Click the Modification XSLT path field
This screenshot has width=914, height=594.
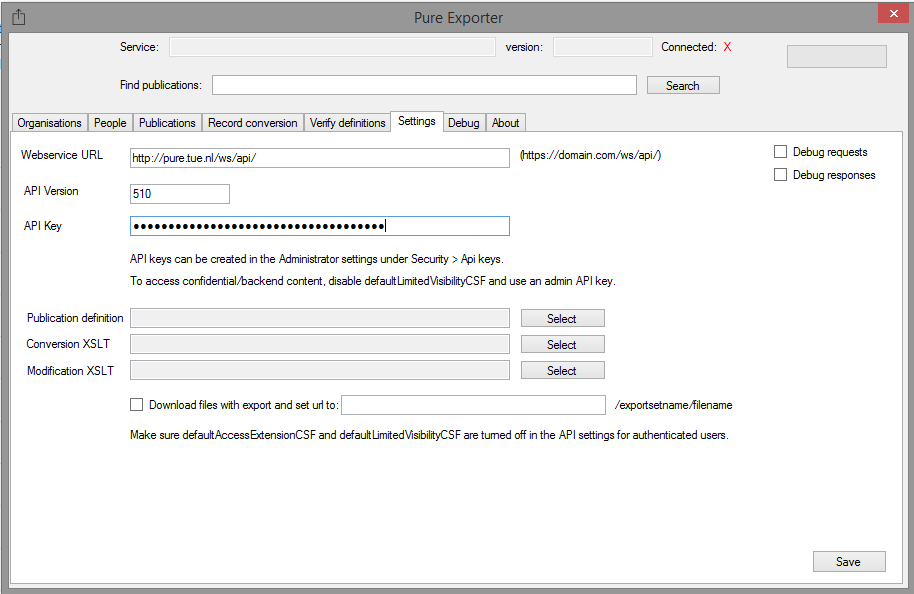pyautogui.click(x=319, y=370)
